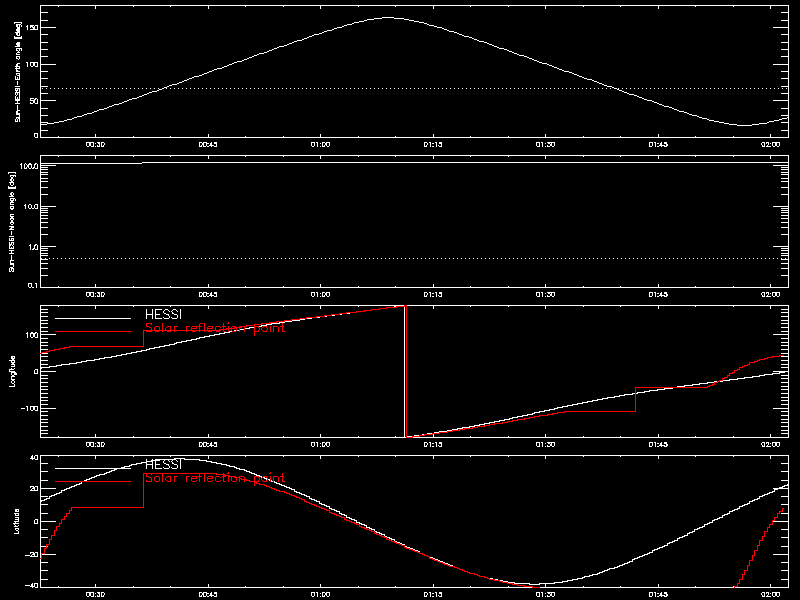Select red Solar reflection point label in Latitude plot
The width and height of the screenshot is (800, 600).
(215, 478)
